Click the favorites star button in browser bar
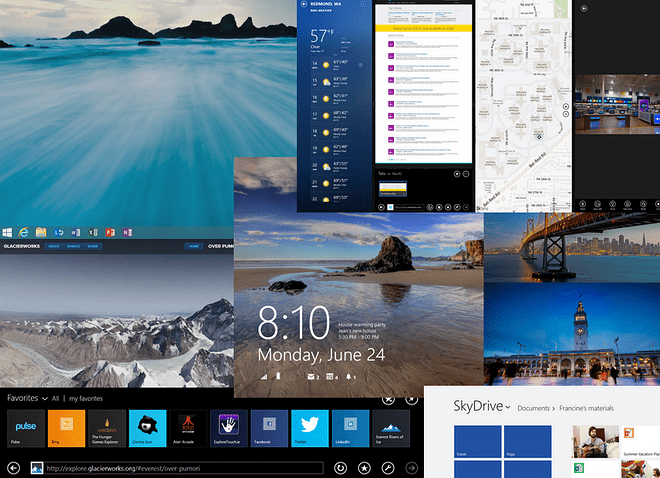 (x=364, y=468)
